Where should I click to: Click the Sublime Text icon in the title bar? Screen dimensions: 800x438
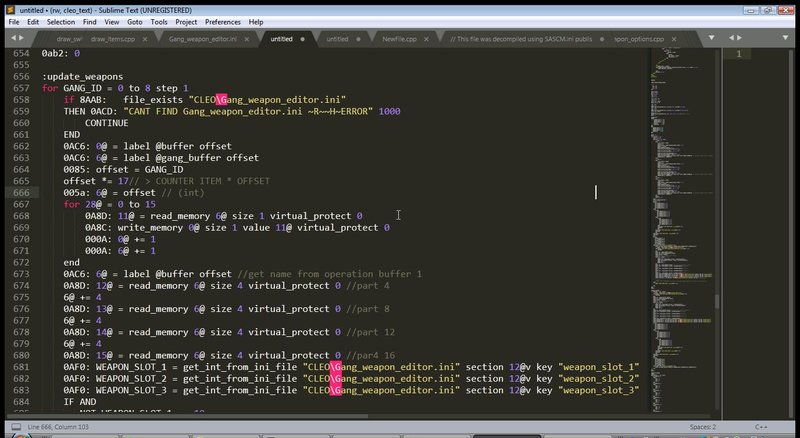[x=11, y=10]
